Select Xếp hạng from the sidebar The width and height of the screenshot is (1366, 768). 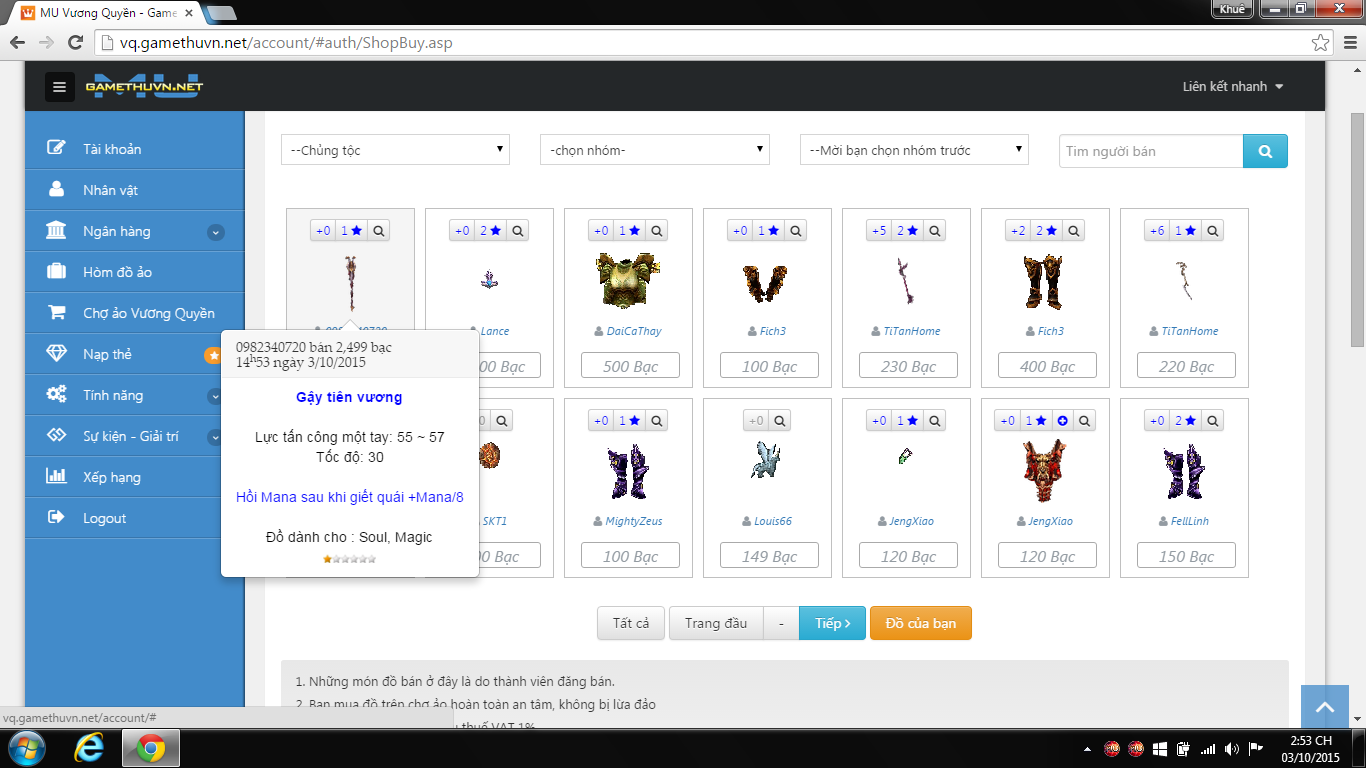(x=111, y=477)
